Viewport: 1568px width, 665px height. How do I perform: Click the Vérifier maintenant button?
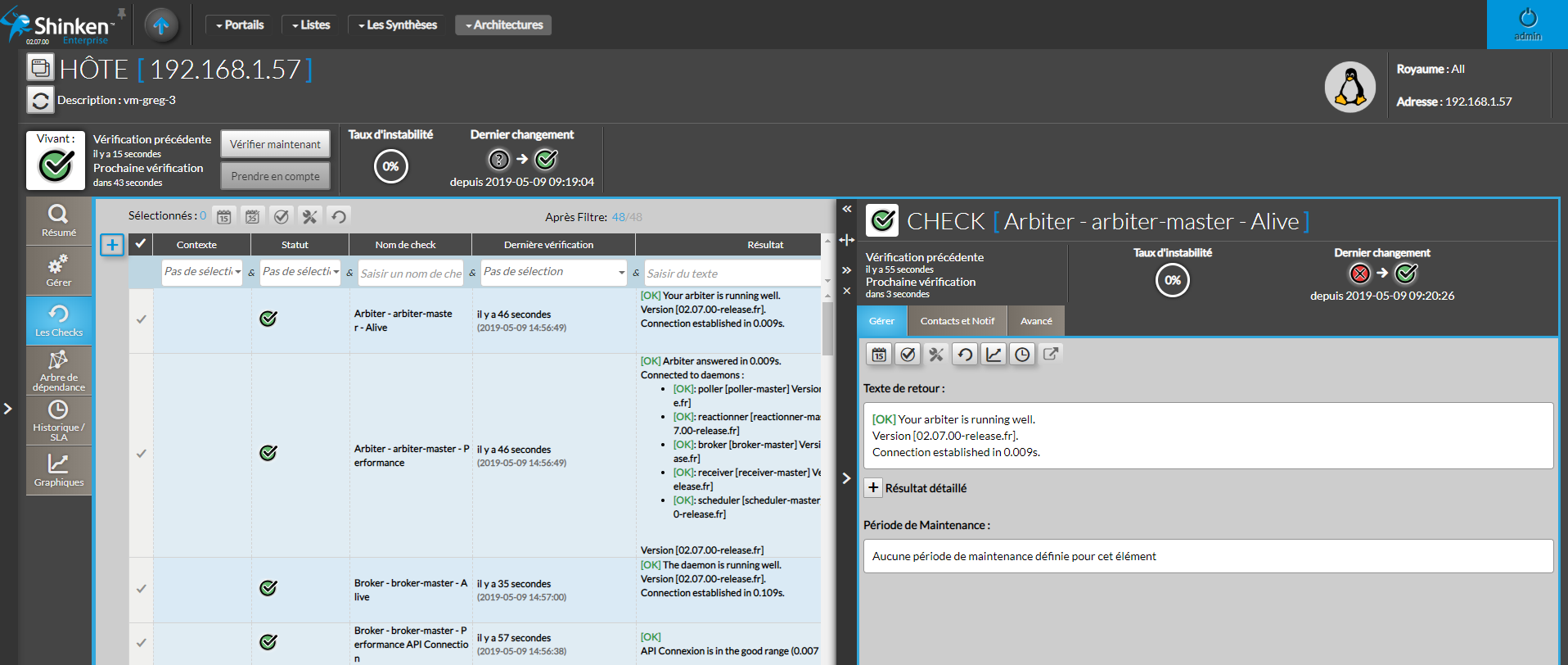click(275, 144)
